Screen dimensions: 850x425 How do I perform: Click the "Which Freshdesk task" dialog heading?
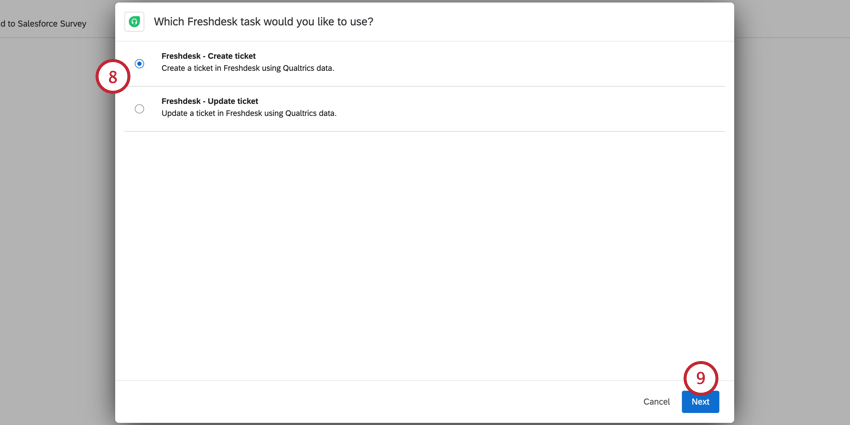click(263, 22)
